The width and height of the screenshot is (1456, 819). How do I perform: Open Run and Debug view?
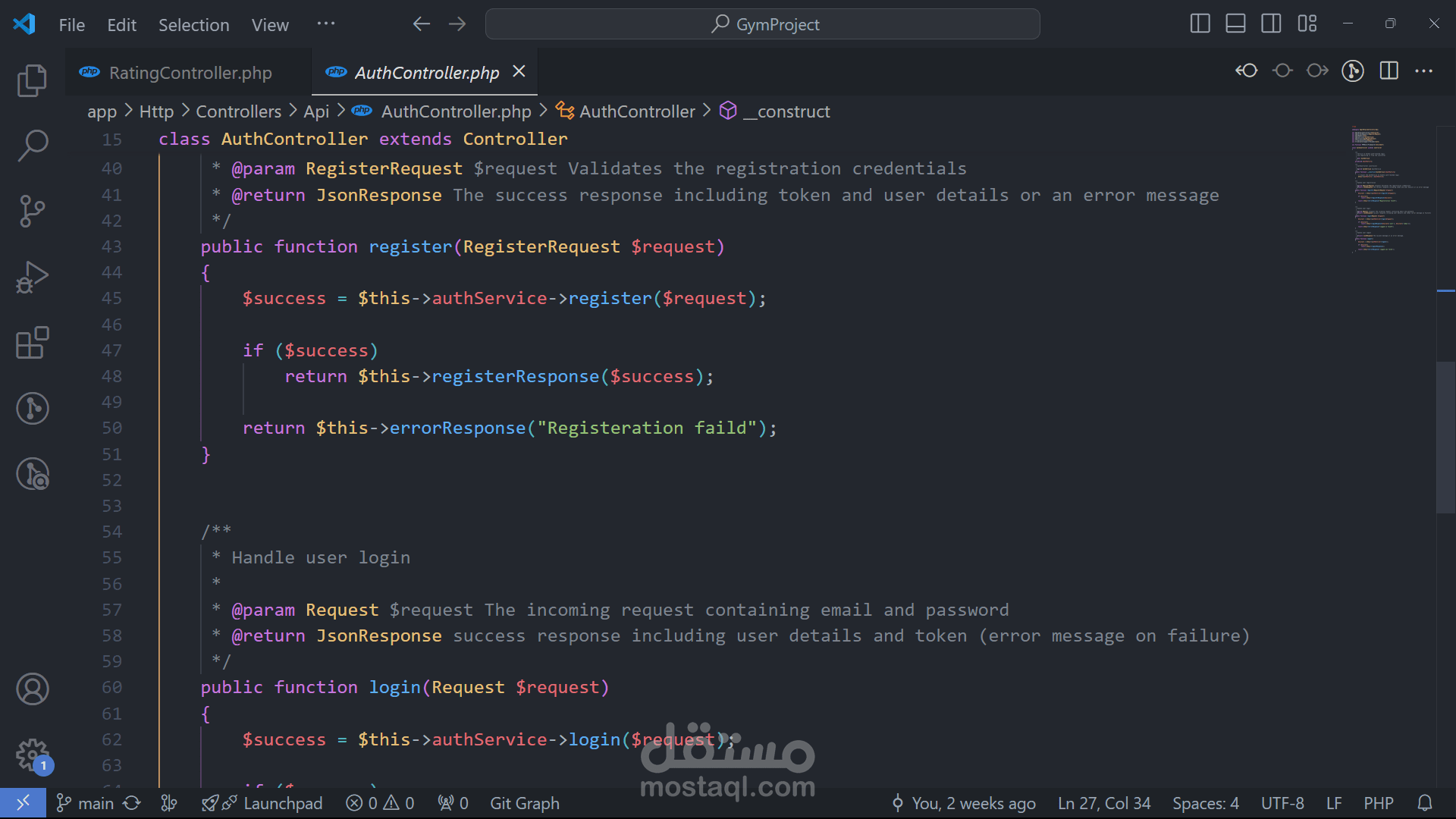[32, 277]
